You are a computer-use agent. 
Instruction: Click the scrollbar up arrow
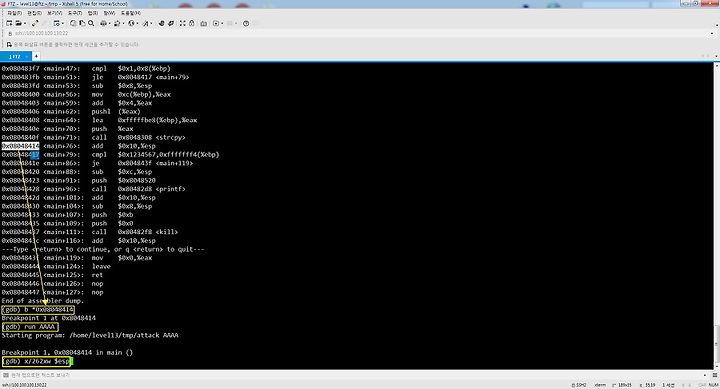click(x=716, y=65)
